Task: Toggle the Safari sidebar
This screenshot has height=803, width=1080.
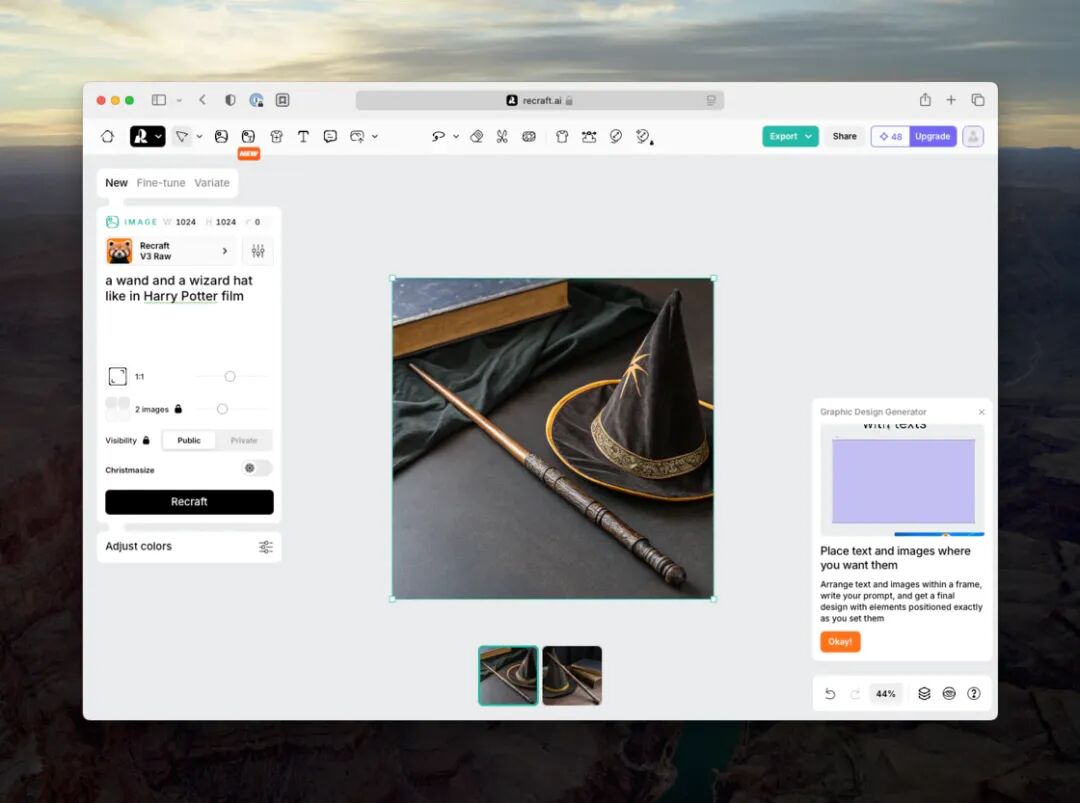Action: pyautogui.click(x=158, y=100)
